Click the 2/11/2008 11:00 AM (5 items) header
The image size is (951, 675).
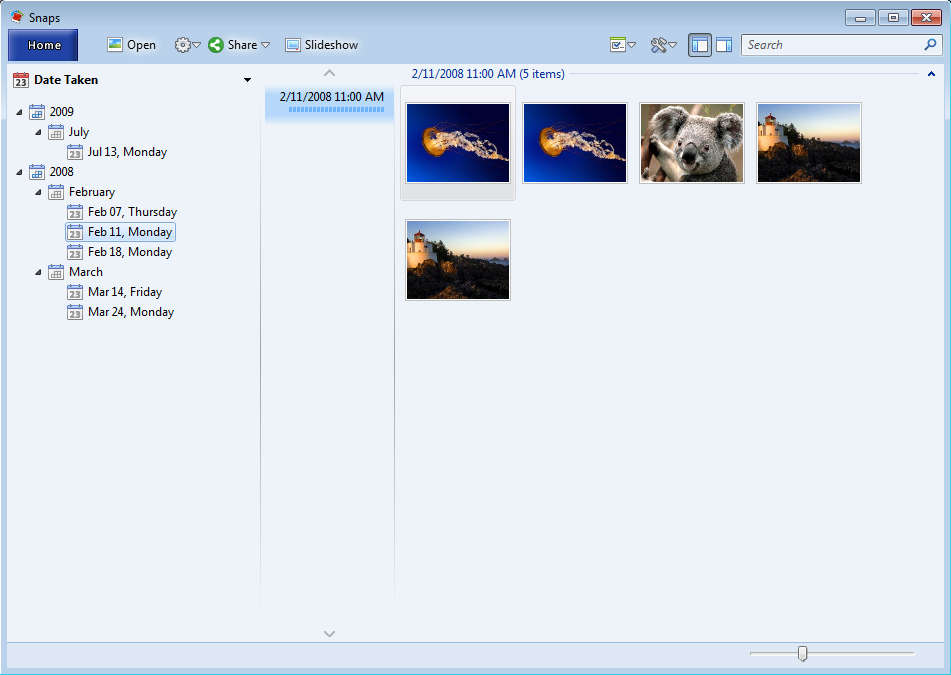(488, 74)
